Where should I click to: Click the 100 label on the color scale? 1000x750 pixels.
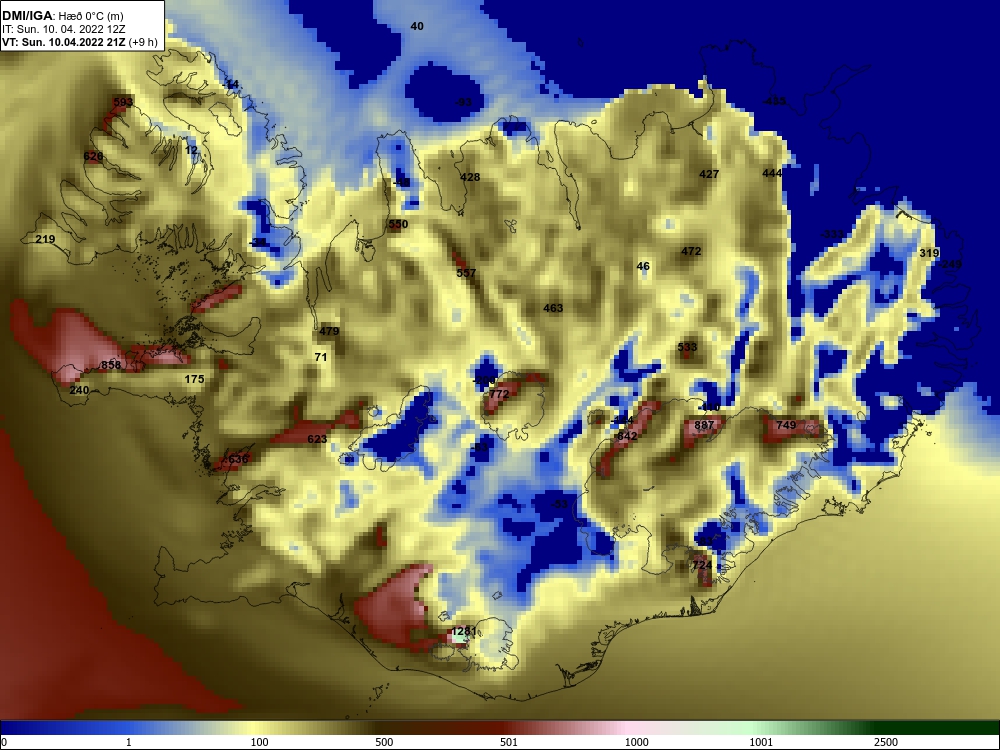(260, 742)
